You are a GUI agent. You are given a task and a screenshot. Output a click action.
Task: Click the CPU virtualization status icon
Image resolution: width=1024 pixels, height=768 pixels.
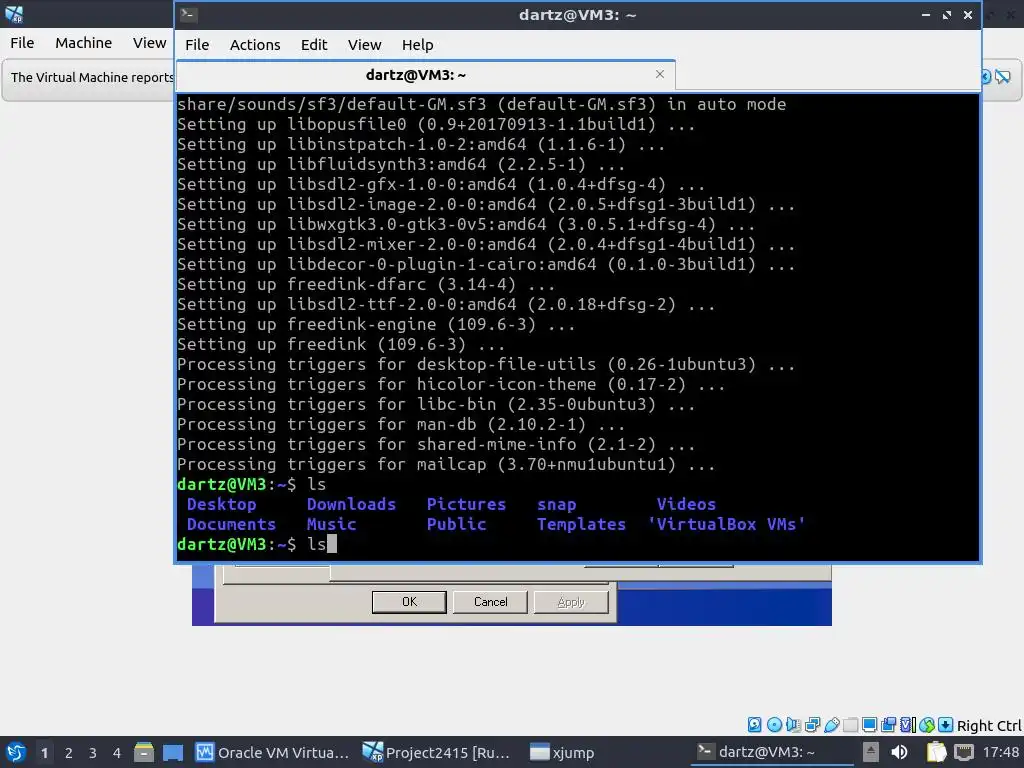[908, 725]
